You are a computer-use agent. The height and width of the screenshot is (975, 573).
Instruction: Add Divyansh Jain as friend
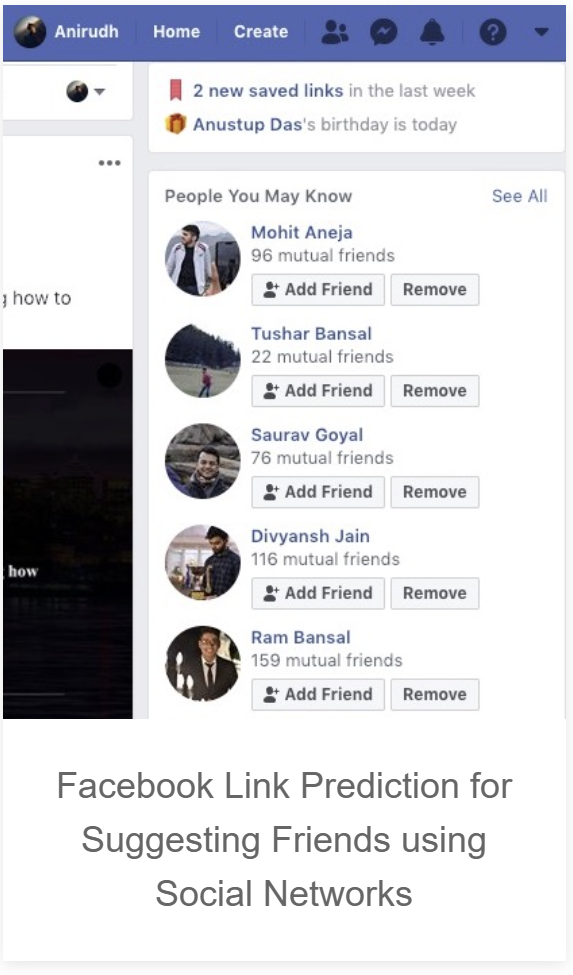pyautogui.click(x=318, y=593)
